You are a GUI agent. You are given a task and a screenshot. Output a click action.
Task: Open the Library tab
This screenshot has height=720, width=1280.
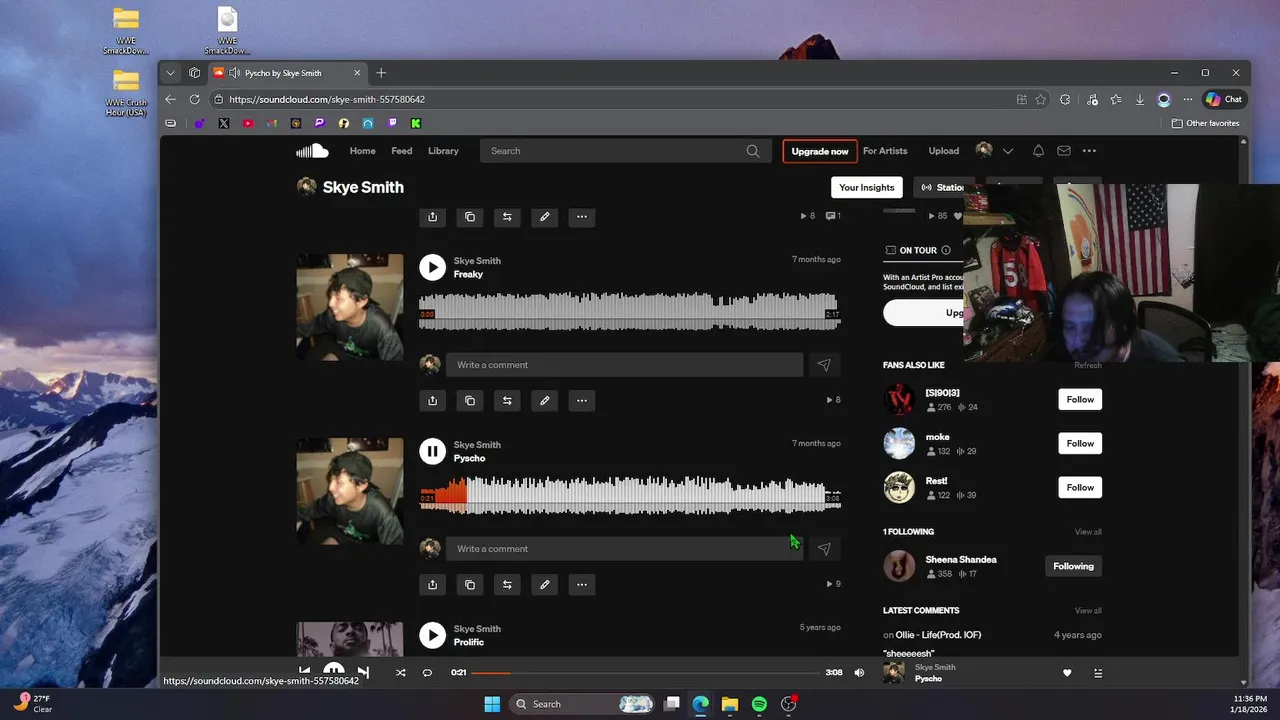pos(443,151)
